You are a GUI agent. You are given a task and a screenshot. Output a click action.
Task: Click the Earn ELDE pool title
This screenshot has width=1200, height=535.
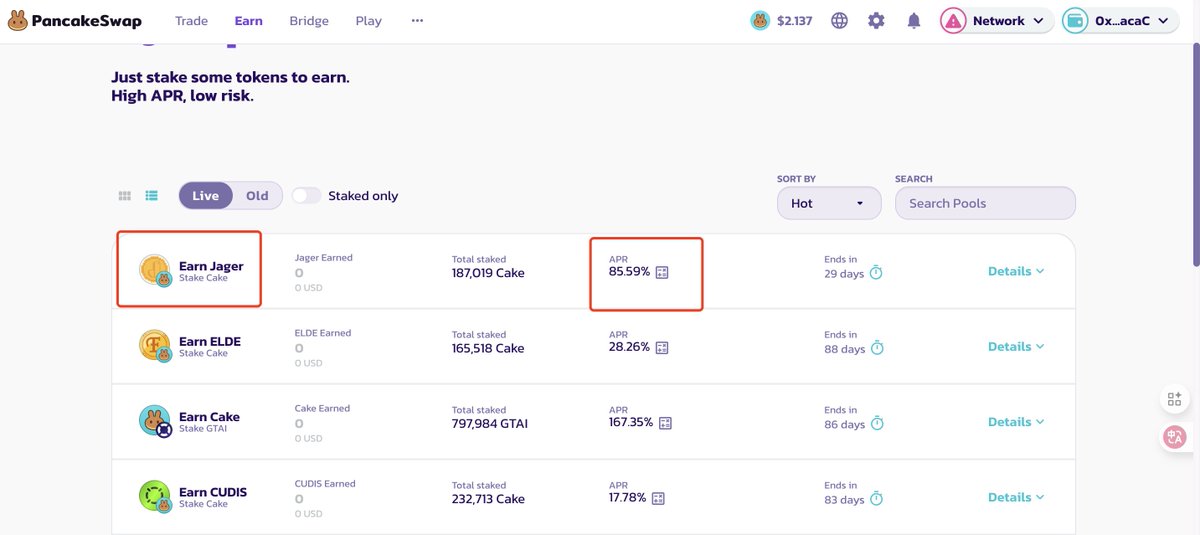[x=210, y=341]
